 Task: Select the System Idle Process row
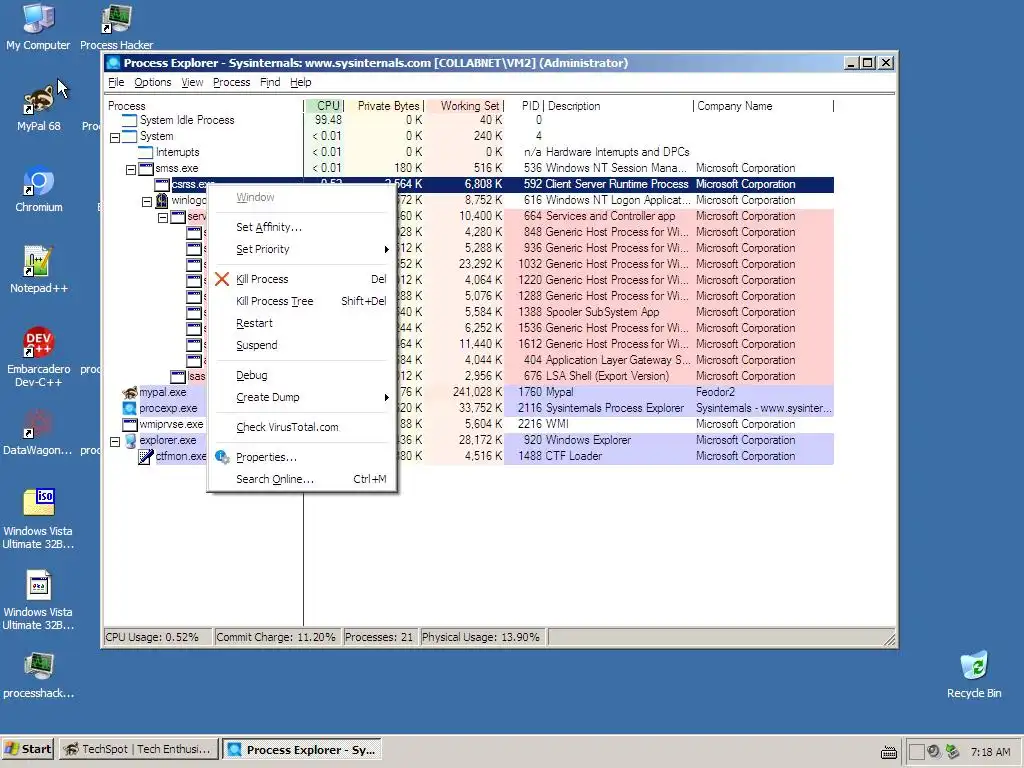470,120
